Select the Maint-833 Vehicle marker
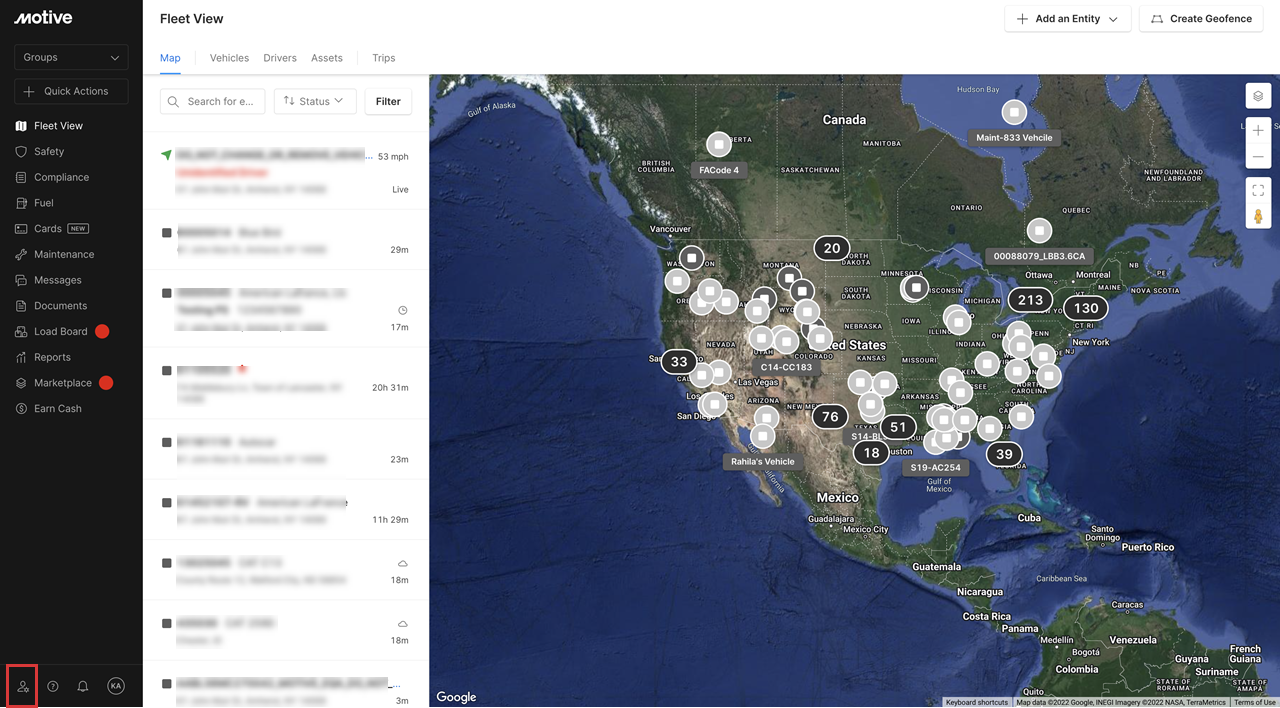The width and height of the screenshot is (1280, 708). [x=1014, y=112]
